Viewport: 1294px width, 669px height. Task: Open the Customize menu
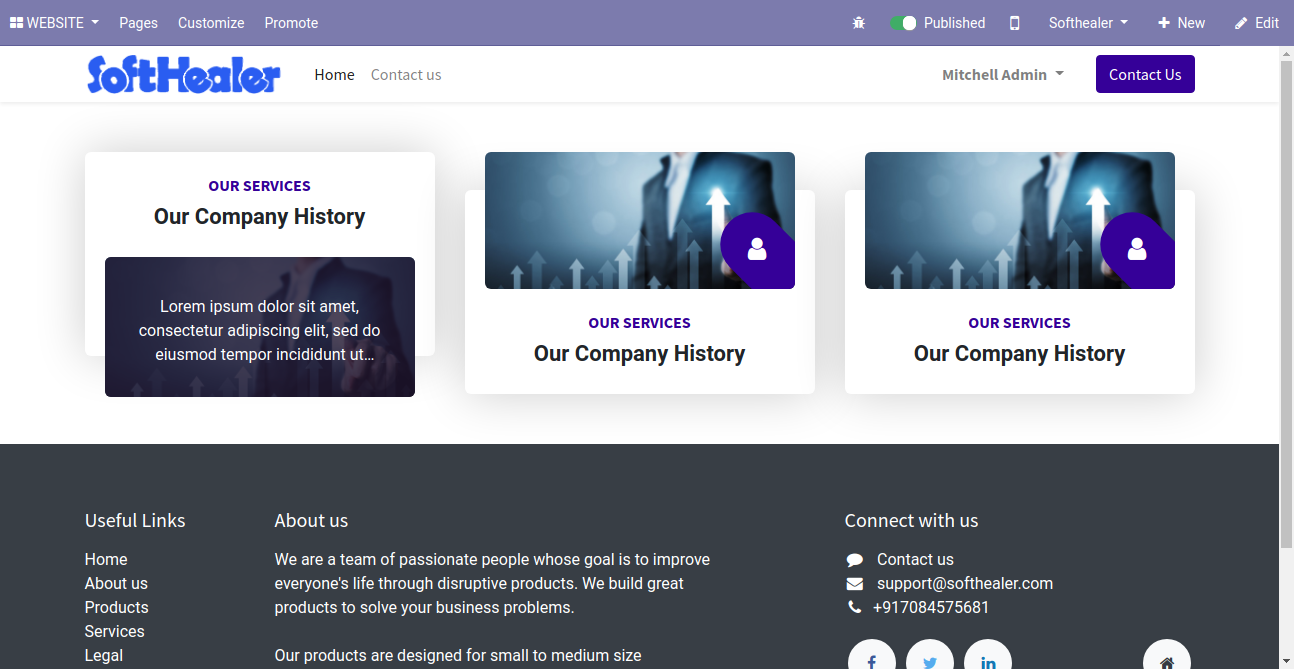[x=211, y=23]
